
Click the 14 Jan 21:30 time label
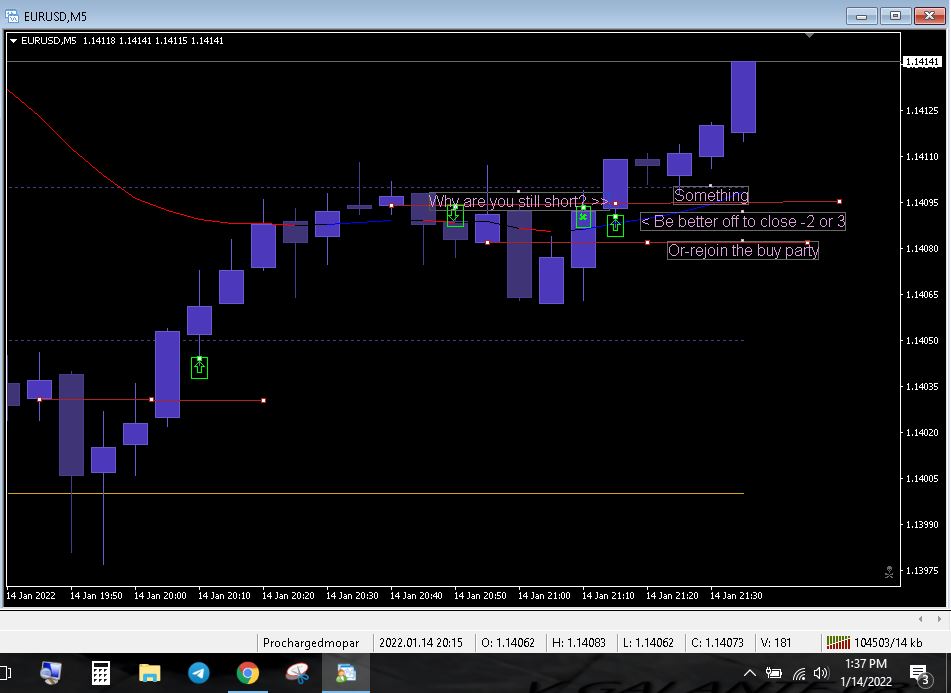click(x=736, y=595)
